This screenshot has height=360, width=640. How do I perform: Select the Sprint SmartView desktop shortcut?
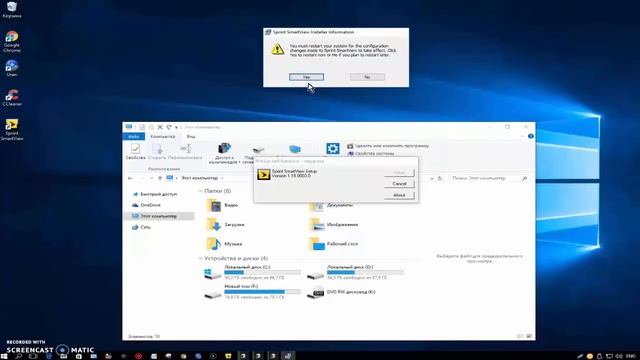(12, 129)
